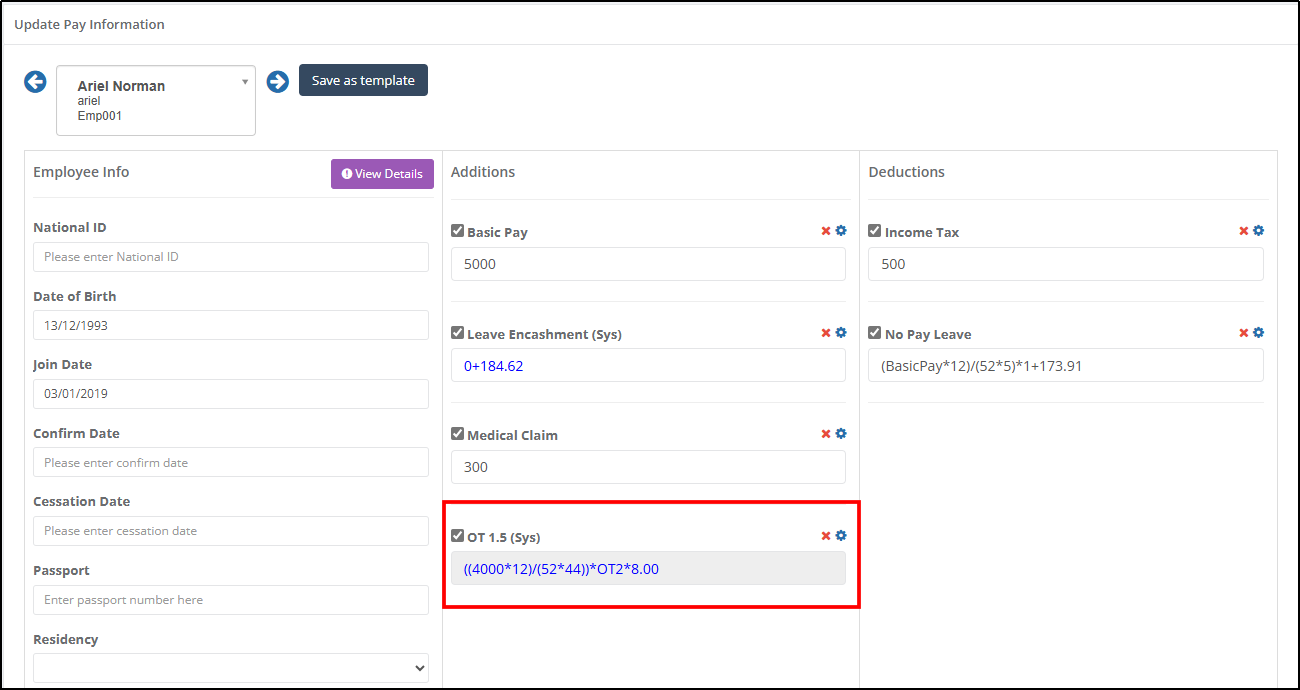Open the Residency dropdown
This screenshot has height=690, width=1300.
click(231, 668)
